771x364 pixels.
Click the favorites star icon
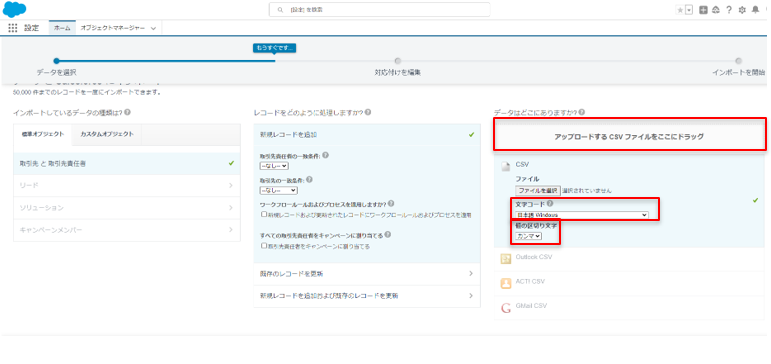click(x=680, y=10)
